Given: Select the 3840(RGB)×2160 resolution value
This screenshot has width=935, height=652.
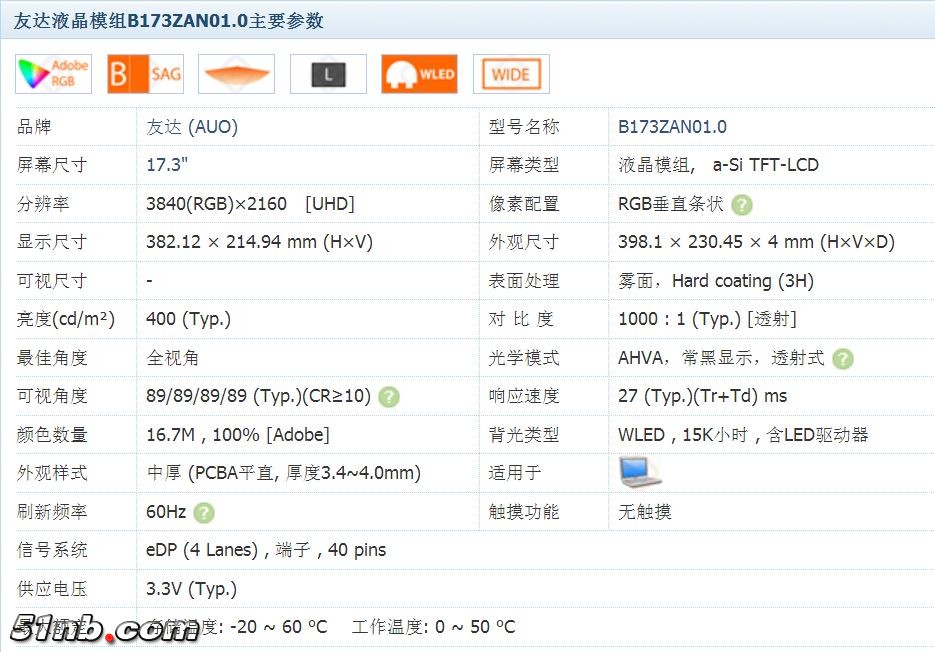Looking at the screenshot, I should (216, 204).
